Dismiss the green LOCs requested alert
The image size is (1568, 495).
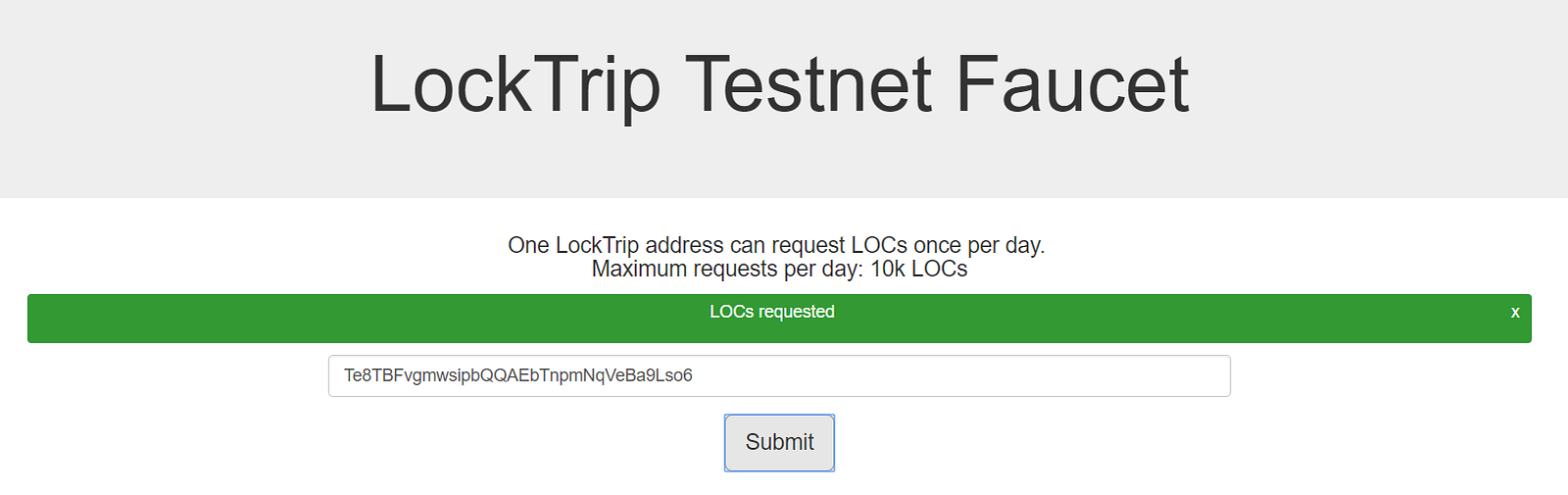click(1514, 313)
